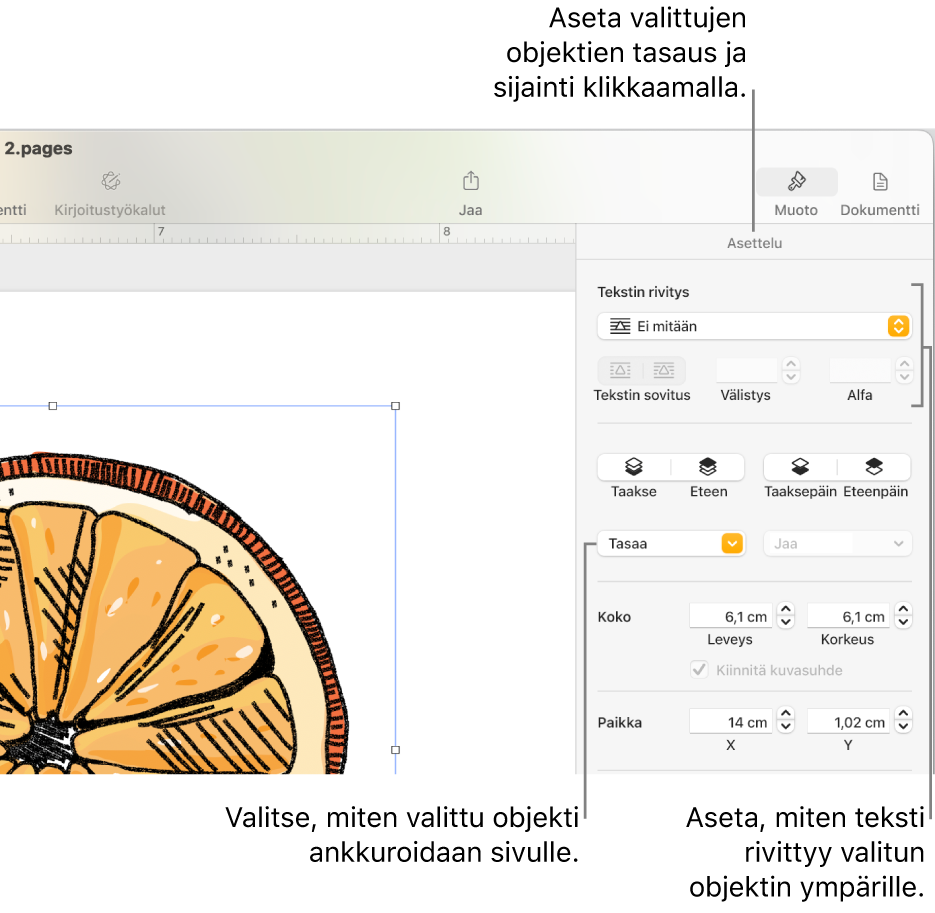Screen dimensions: 935x913
Task: Click the Välistys spacing field
Action: 747,370
